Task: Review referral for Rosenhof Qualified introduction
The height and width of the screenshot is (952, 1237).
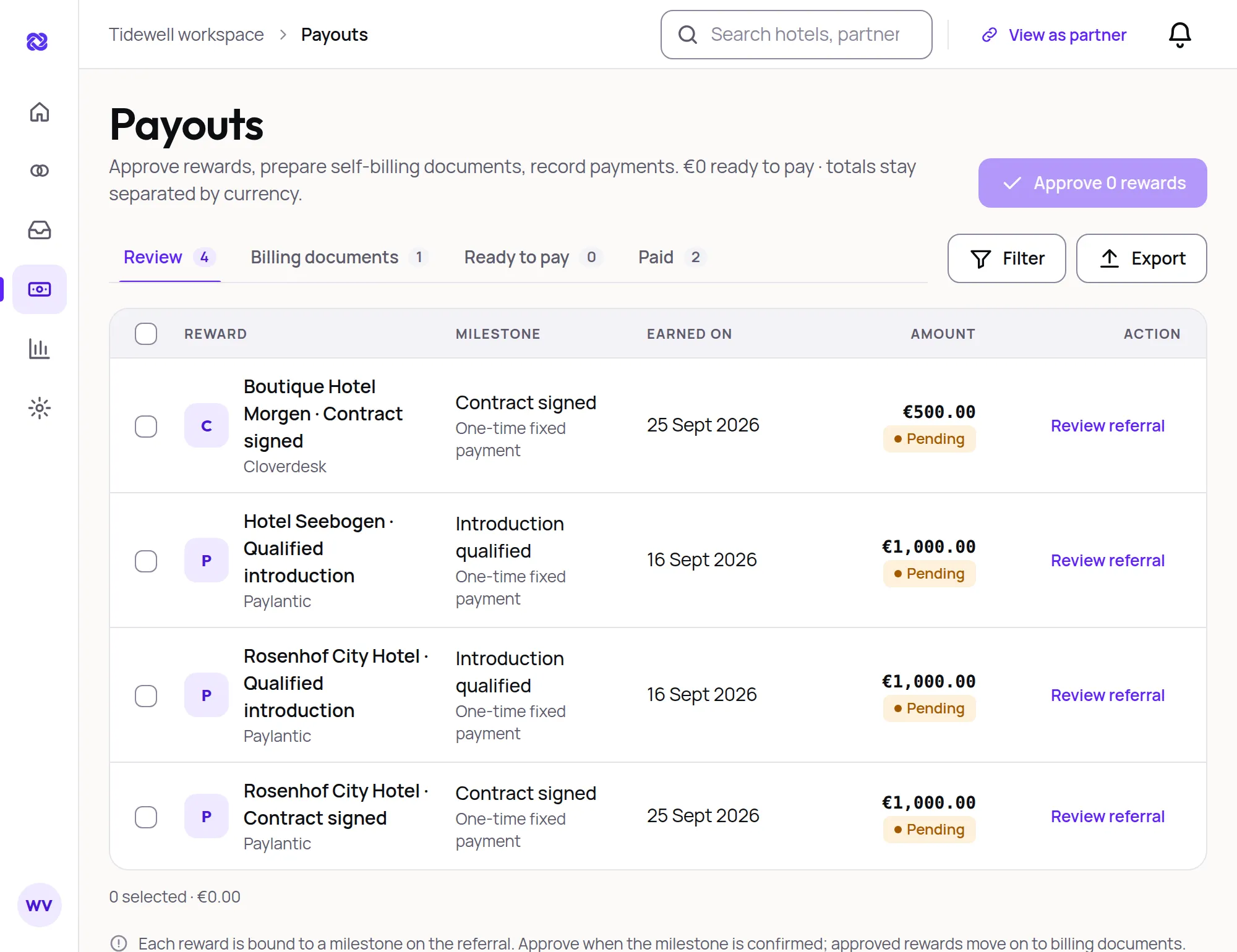Action: click(x=1107, y=695)
